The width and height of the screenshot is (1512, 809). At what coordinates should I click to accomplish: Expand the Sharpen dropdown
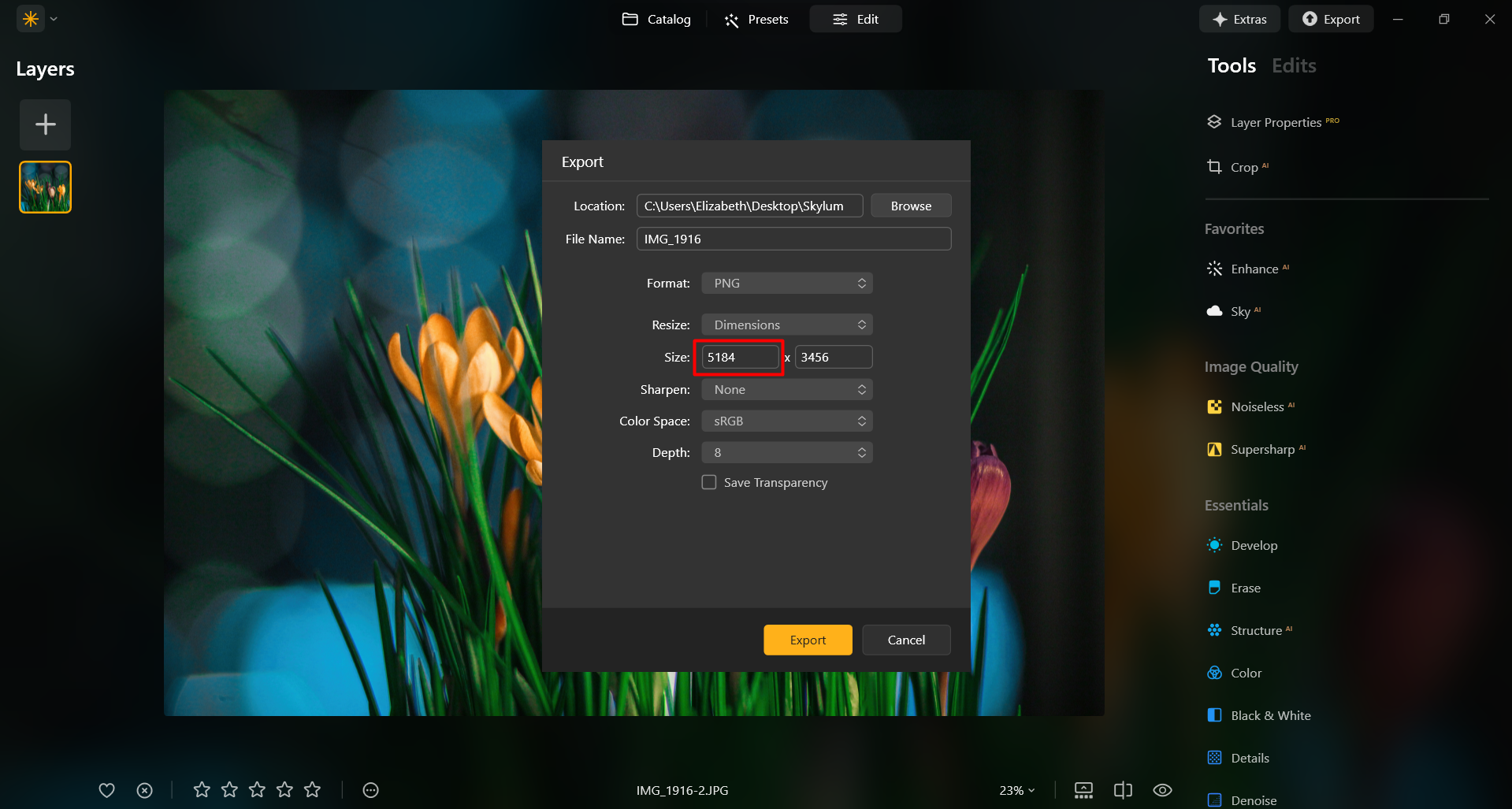(x=787, y=389)
